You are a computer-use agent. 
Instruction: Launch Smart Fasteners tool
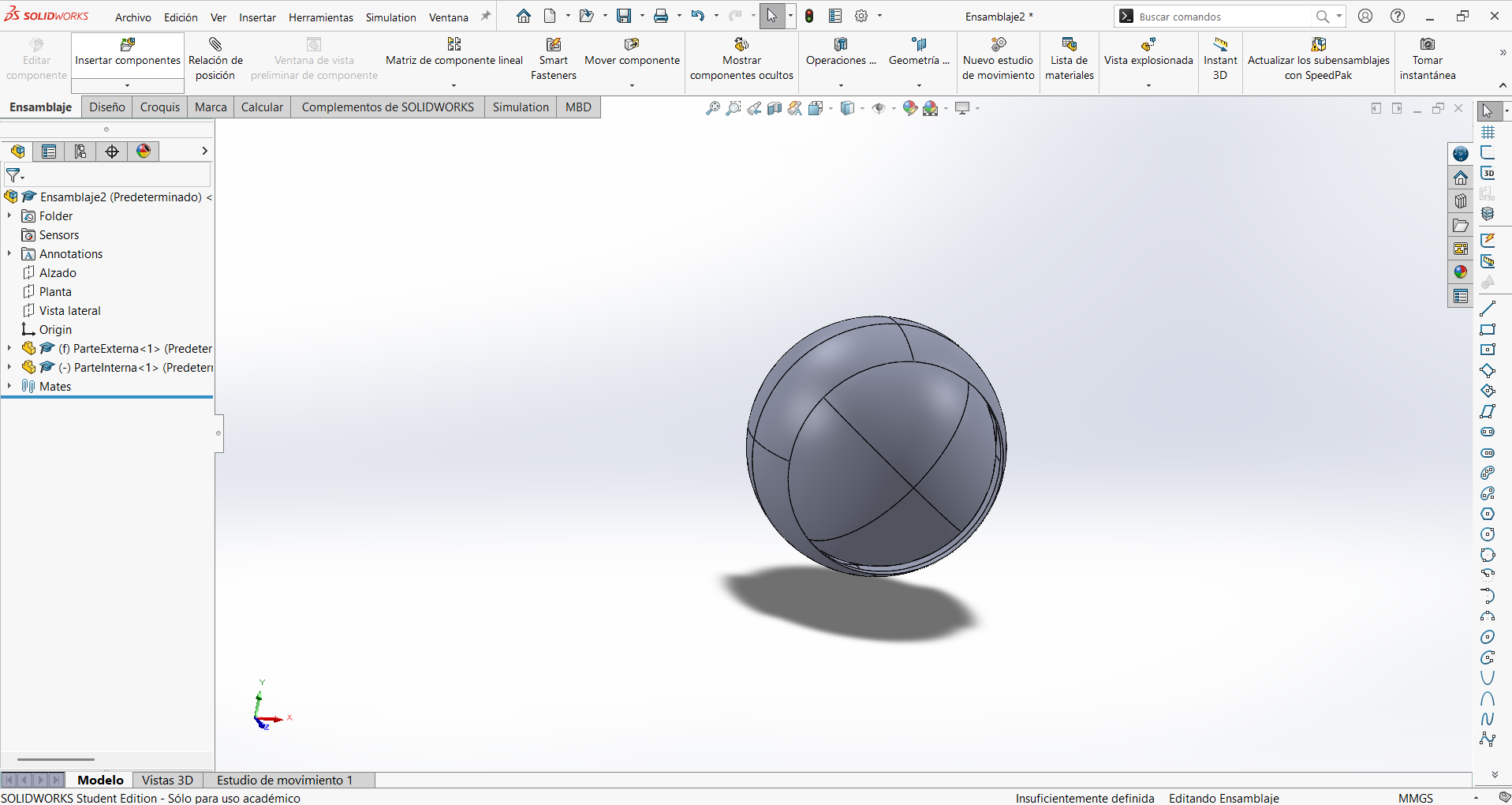point(553,59)
